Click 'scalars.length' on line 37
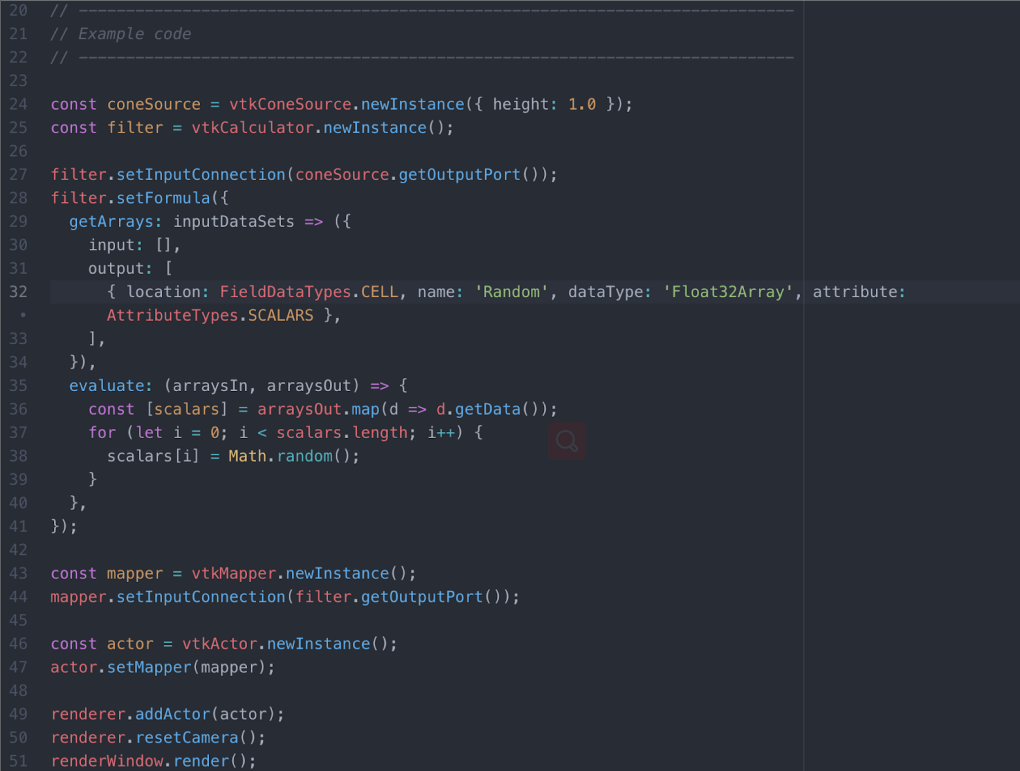 point(342,433)
